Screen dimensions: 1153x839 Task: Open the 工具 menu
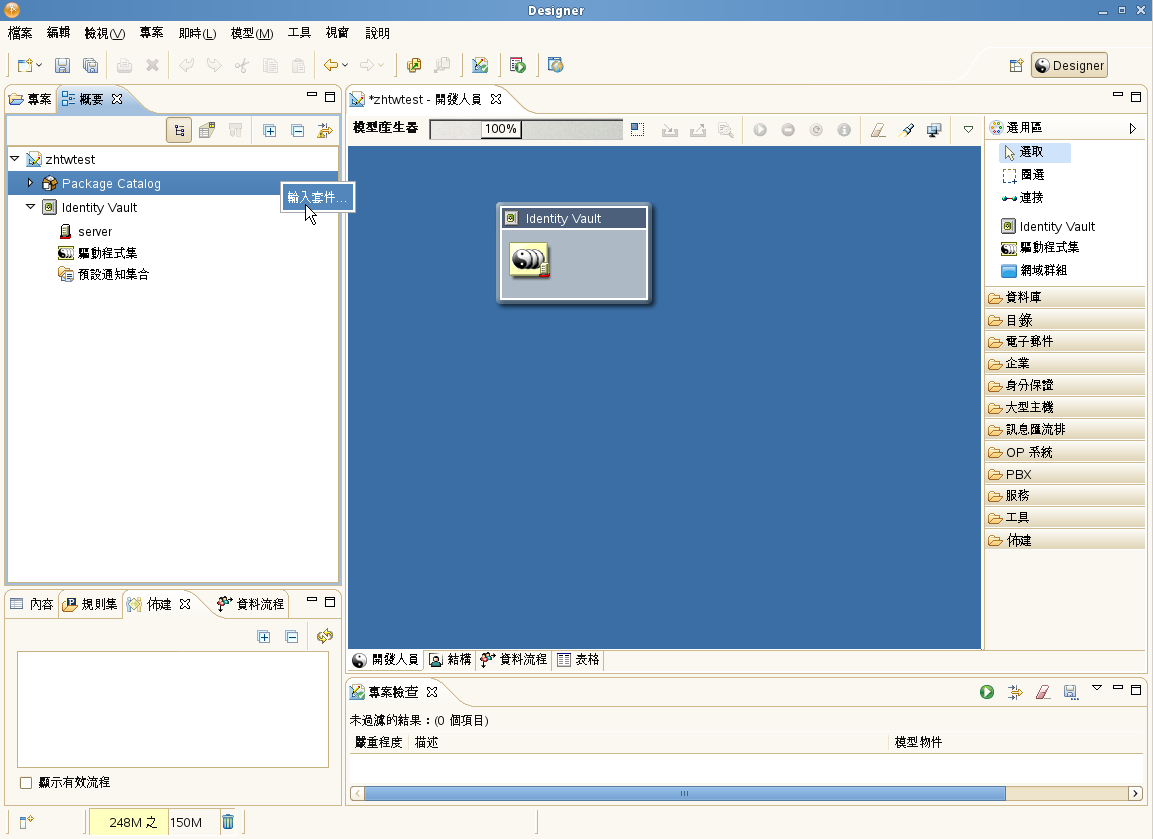point(299,33)
